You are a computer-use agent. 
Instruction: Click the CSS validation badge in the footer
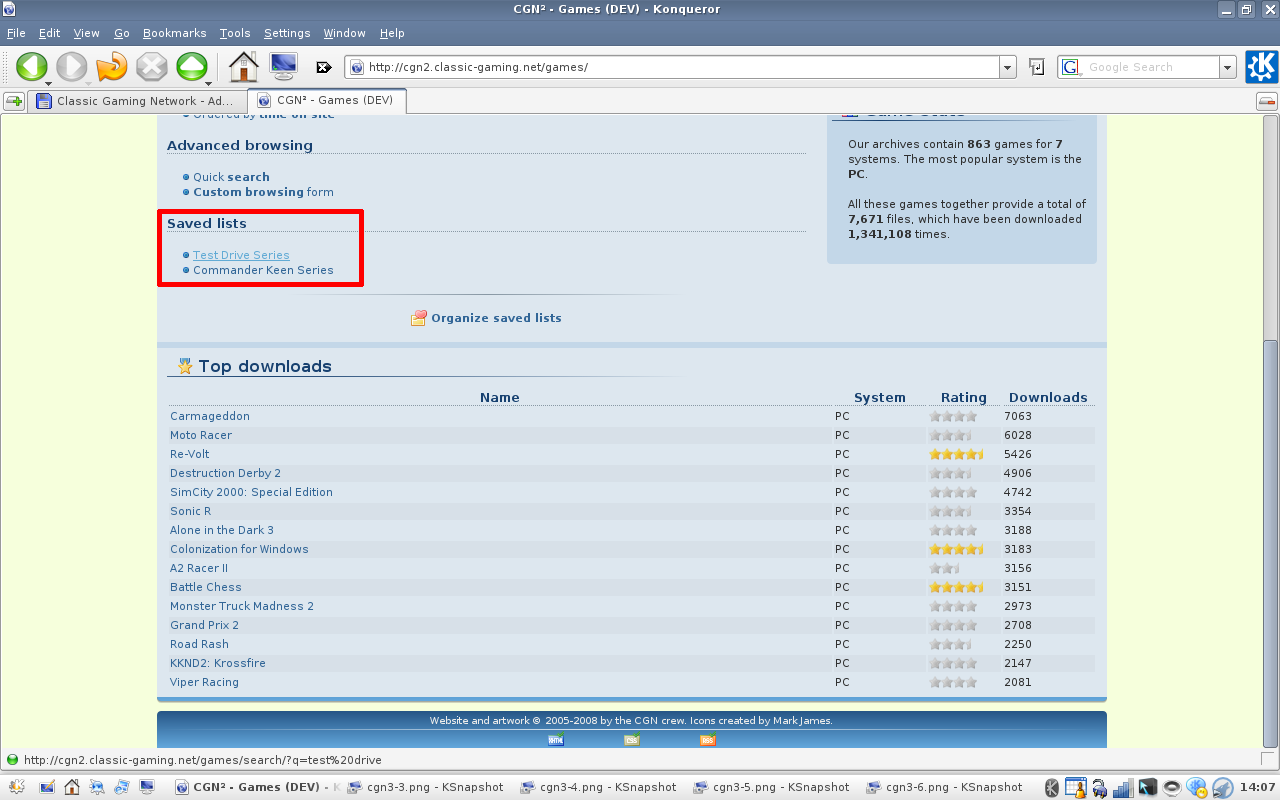click(631, 740)
